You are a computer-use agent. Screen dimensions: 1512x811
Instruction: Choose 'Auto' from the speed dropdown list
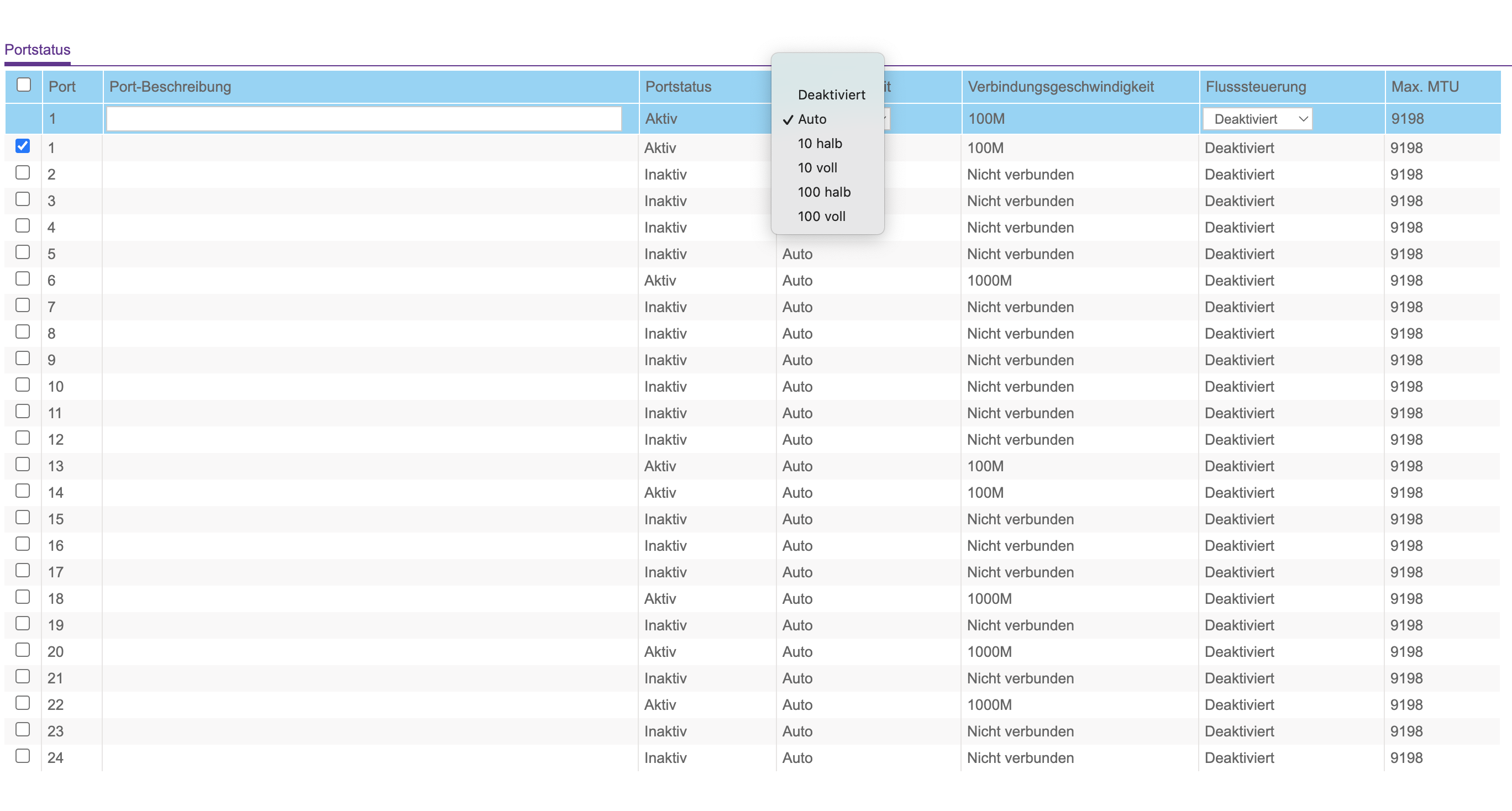click(812, 119)
